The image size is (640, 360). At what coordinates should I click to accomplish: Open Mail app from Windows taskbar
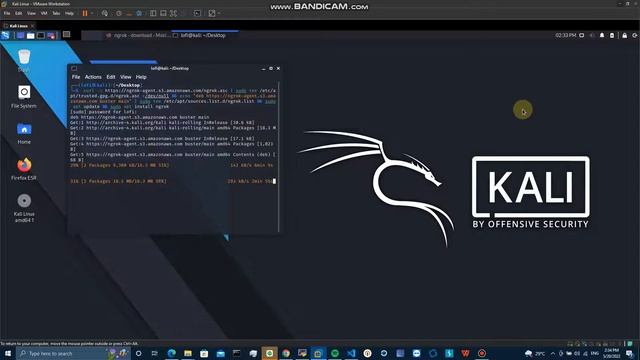[220, 353]
